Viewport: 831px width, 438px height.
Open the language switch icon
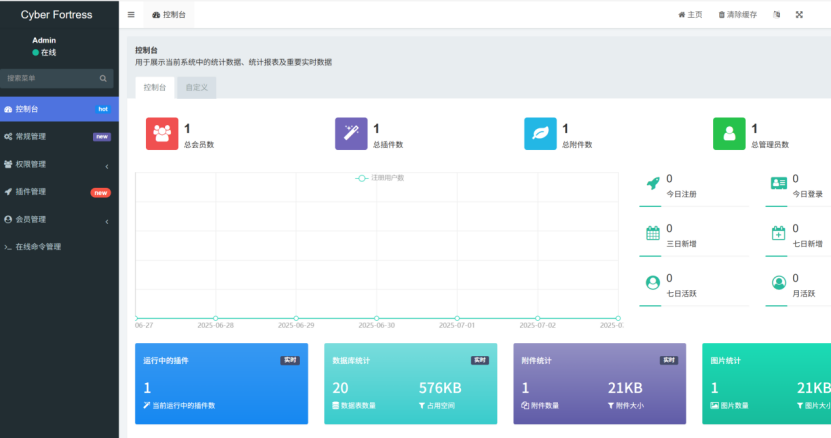pos(776,15)
